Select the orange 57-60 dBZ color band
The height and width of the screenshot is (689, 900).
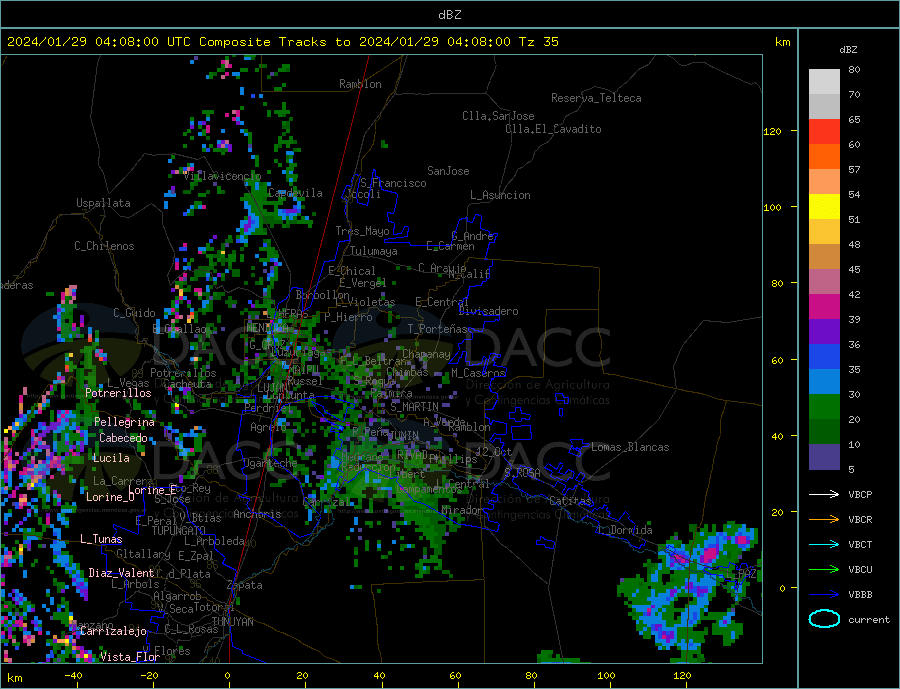(824, 157)
